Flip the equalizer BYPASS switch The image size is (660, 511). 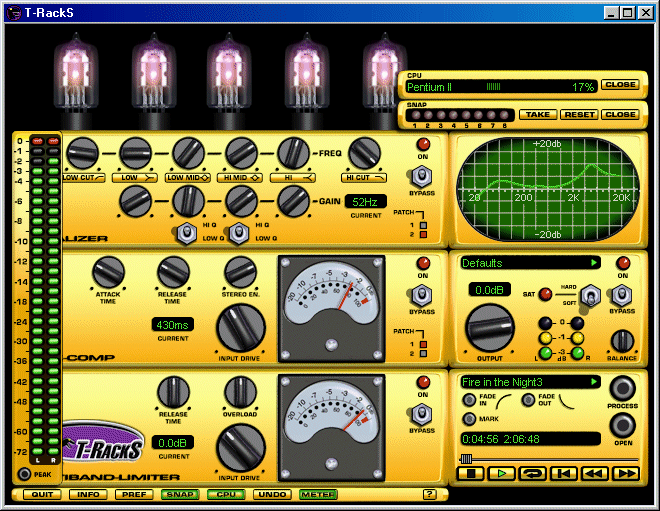coord(422,176)
